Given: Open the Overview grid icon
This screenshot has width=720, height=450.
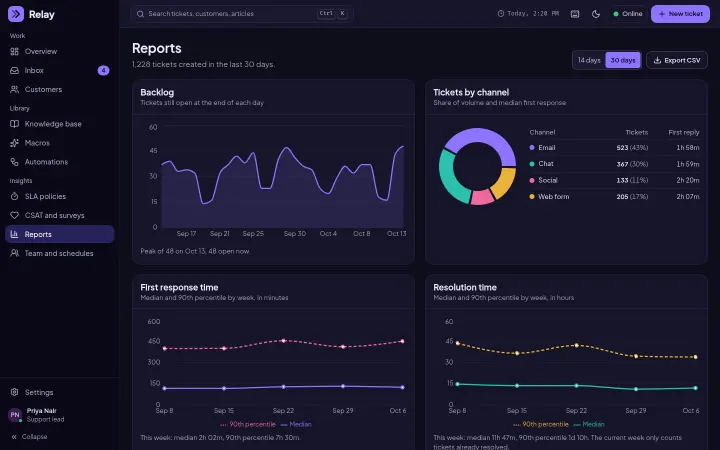Looking at the screenshot, I should (15, 51).
